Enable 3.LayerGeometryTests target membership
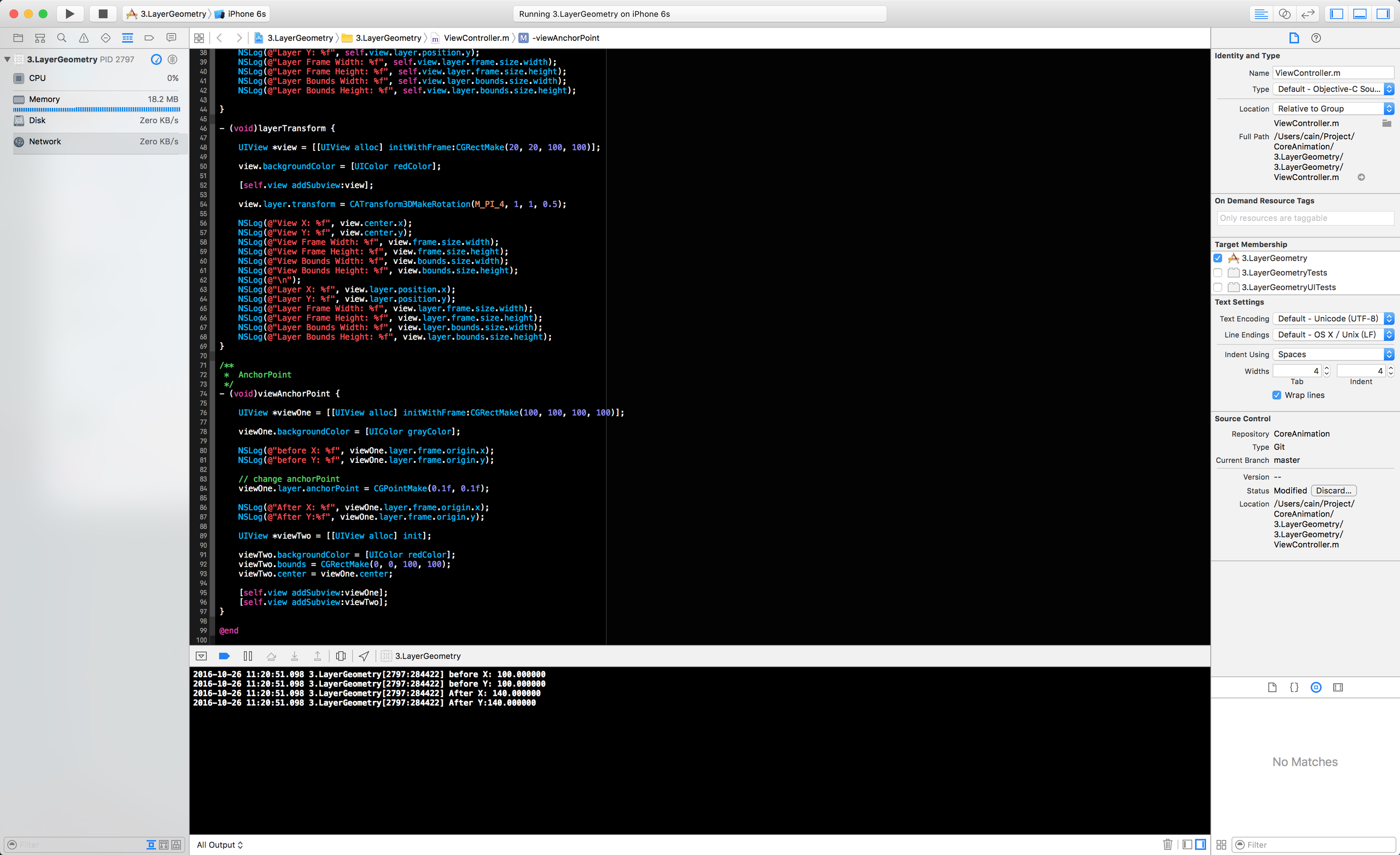The height and width of the screenshot is (855, 1400). (x=1218, y=273)
